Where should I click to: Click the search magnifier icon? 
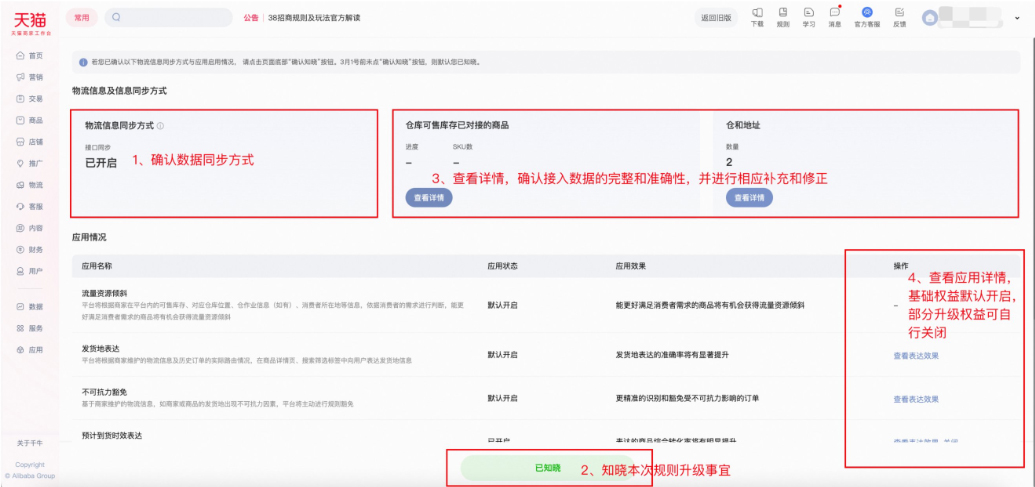click(117, 18)
